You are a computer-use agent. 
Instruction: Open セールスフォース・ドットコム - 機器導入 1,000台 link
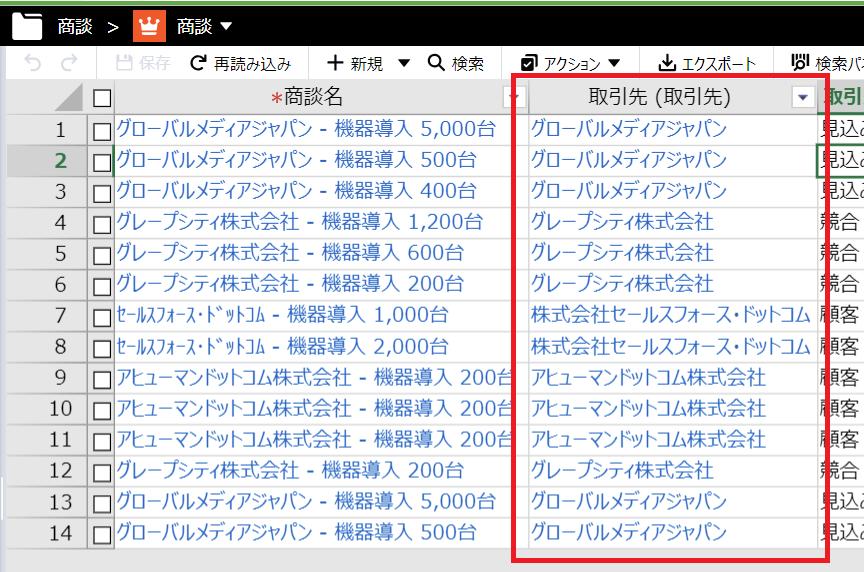[282, 315]
